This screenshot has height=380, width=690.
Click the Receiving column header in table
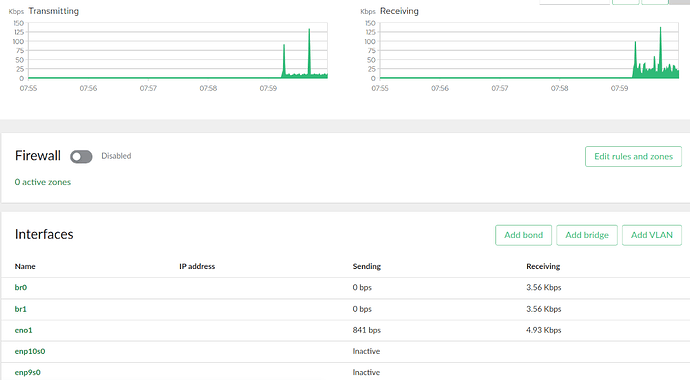point(543,267)
